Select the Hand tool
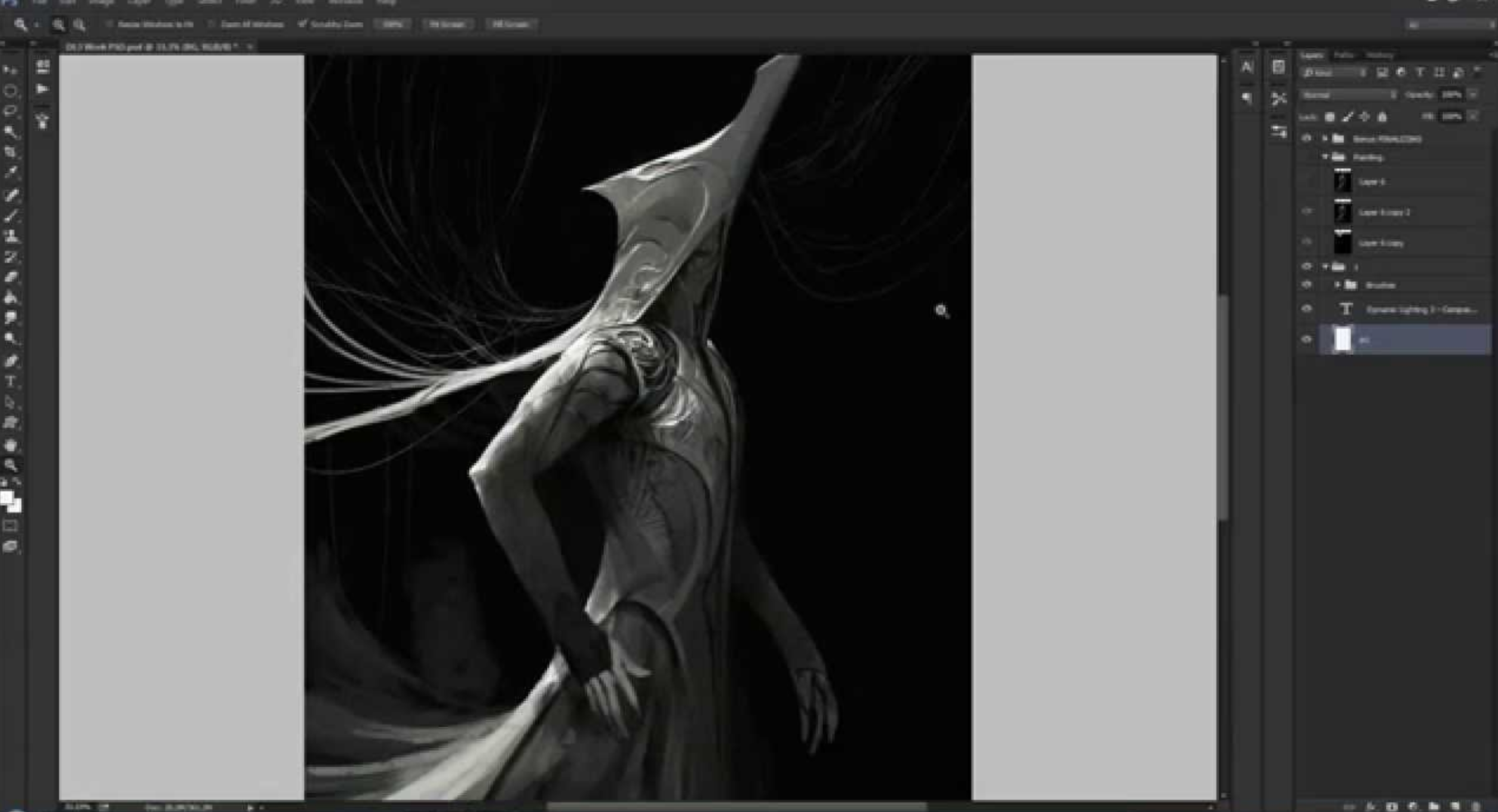Screen dimensions: 1498x812 (x=11, y=445)
